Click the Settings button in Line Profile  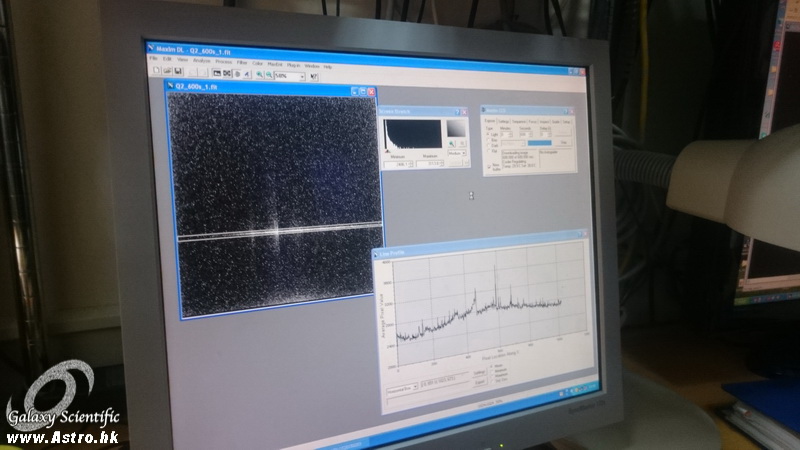(x=481, y=372)
